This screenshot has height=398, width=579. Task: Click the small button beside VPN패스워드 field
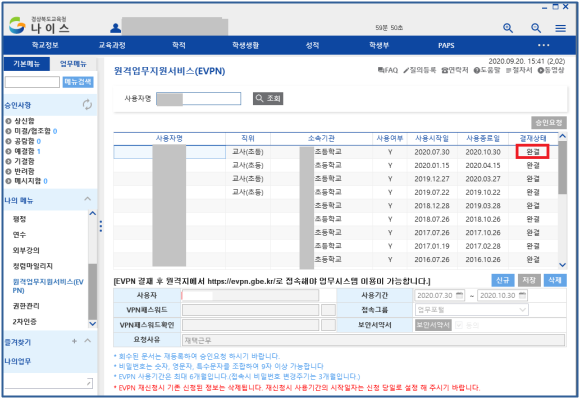pyautogui.click(x=328, y=310)
